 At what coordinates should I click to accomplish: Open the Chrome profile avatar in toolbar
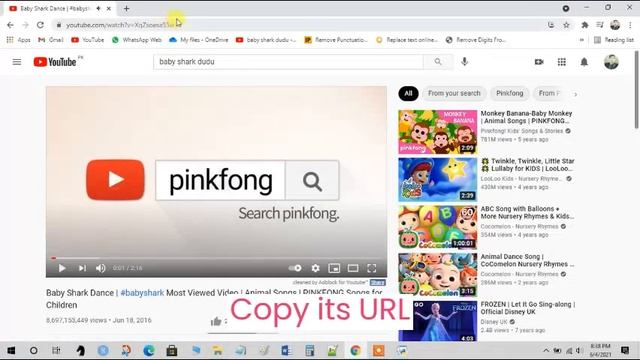point(615,25)
